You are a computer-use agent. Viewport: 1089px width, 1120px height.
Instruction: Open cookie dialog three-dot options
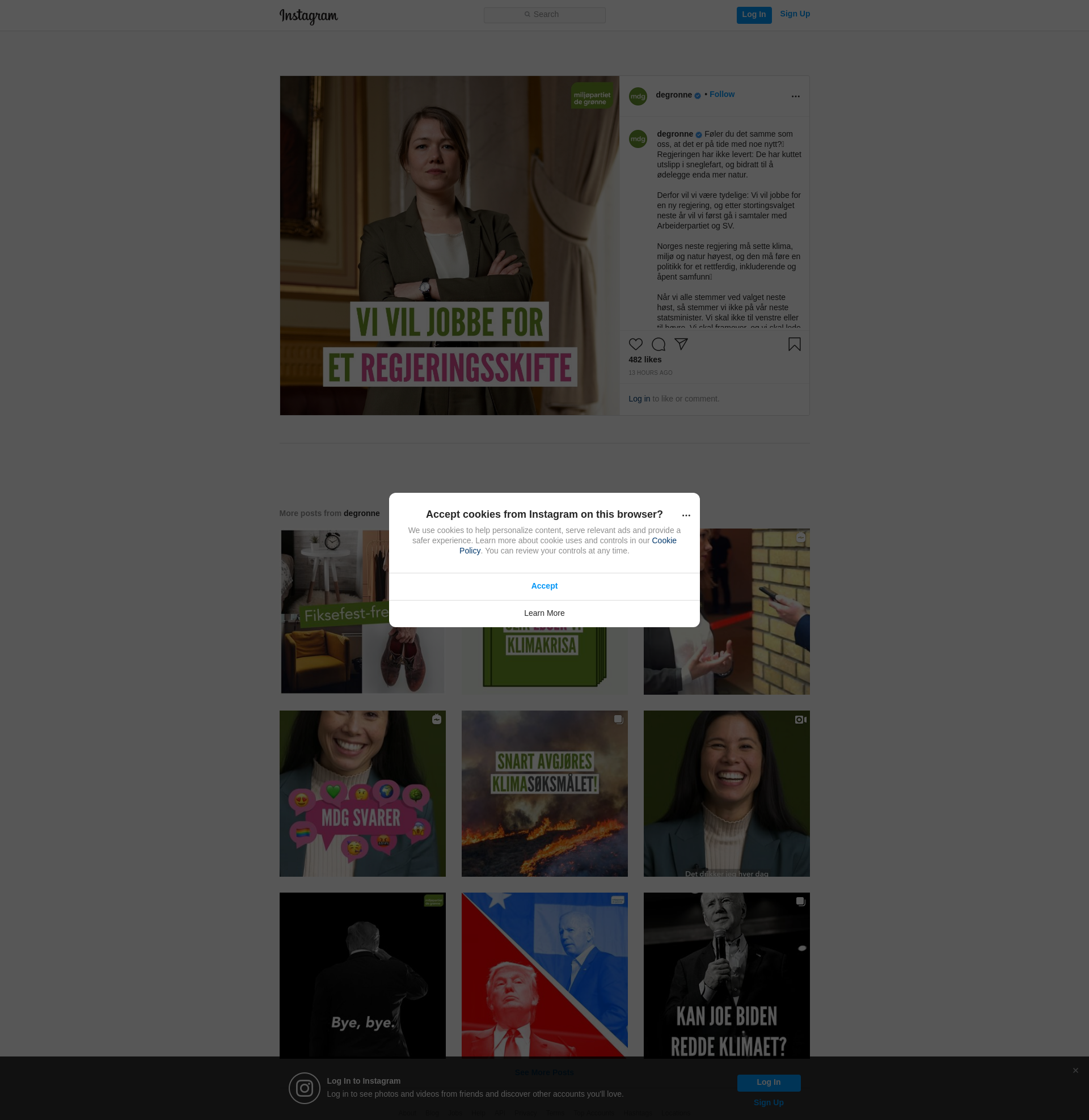[x=686, y=515]
